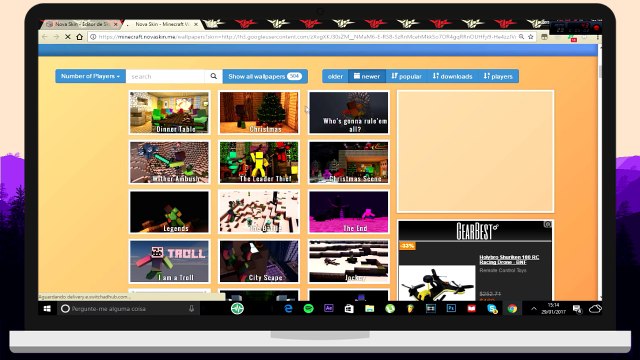Screen dimensions: 640x360
Task: Sort wallpapers by downloads
Action: 452,76
